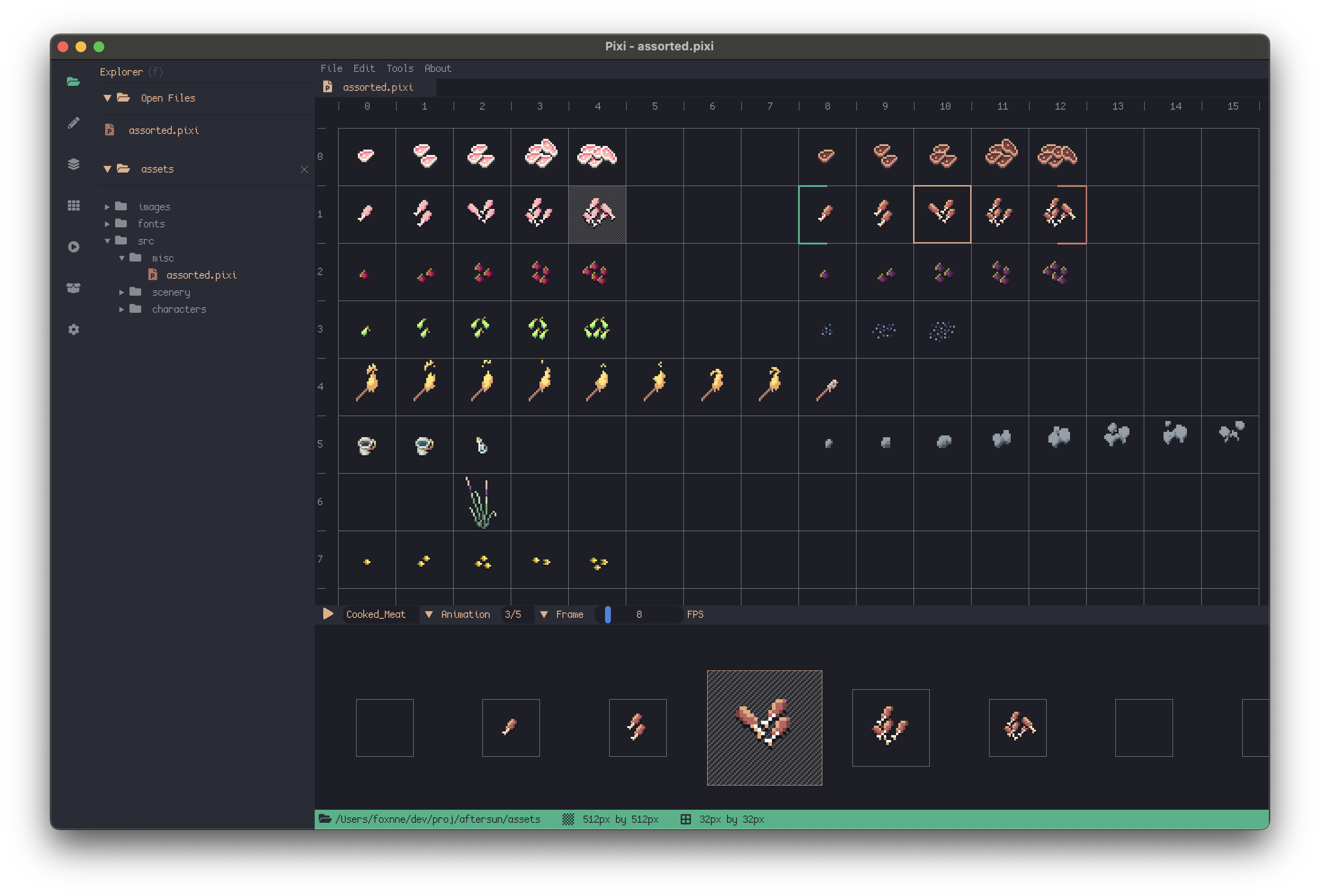This screenshot has height=896, width=1320.
Task: Expand the images folder
Action: pyautogui.click(x=107, y=206)
